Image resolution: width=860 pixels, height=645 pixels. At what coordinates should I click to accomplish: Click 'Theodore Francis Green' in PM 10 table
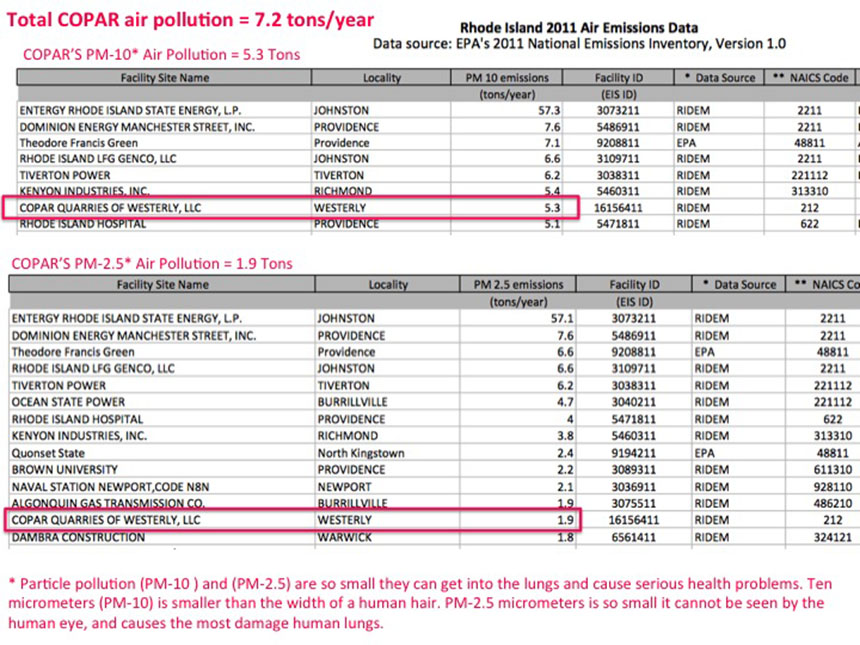pos(78,143)
